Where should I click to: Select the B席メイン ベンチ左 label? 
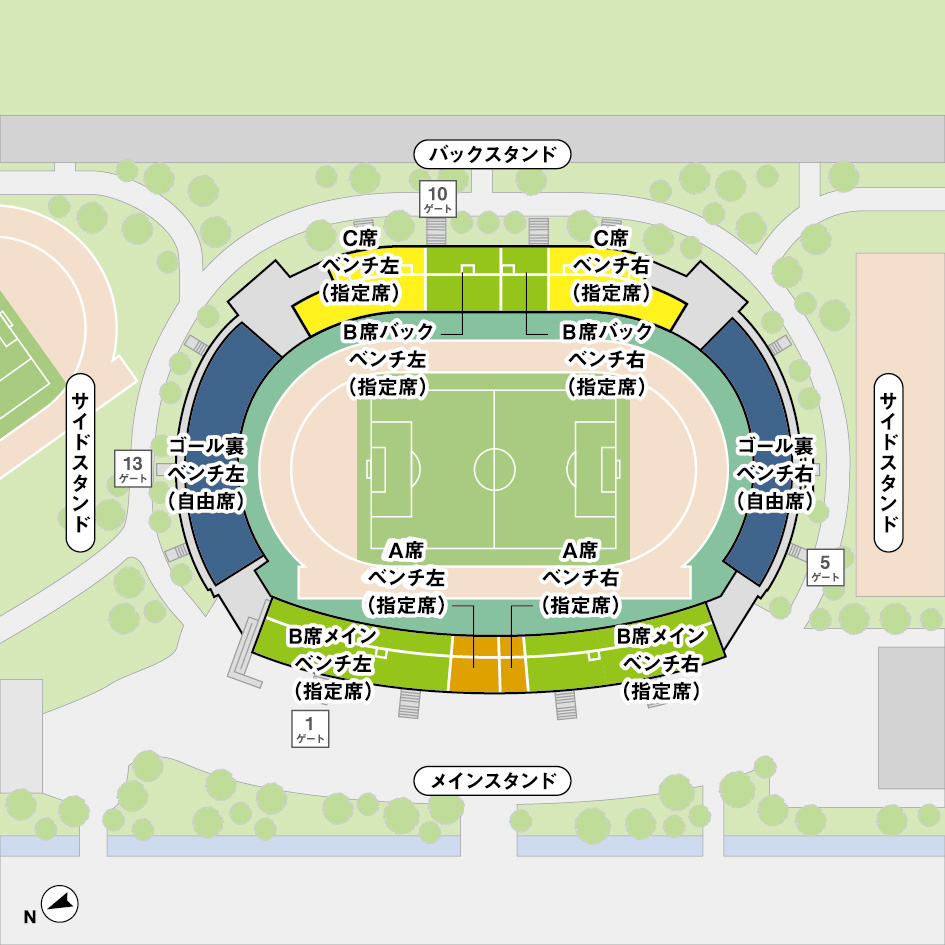[333, 663]
